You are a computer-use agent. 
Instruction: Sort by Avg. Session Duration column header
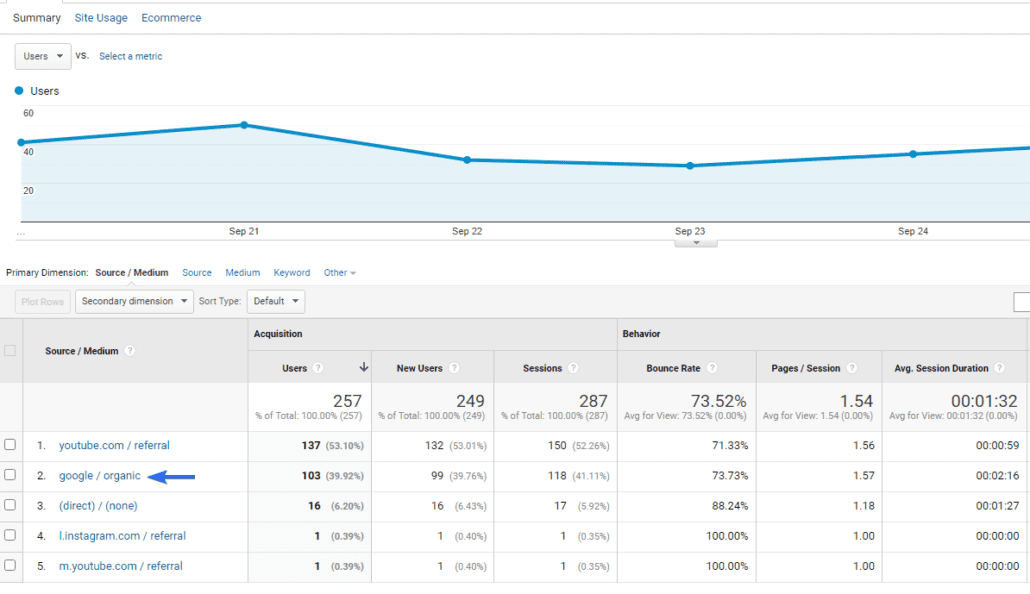[x=941, y=368]
